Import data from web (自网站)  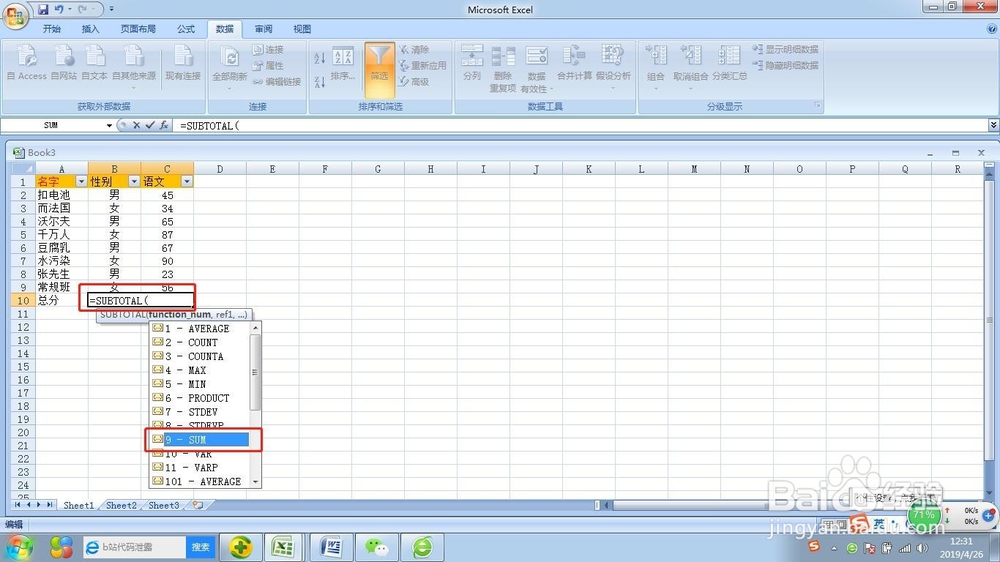click(64, 63)
